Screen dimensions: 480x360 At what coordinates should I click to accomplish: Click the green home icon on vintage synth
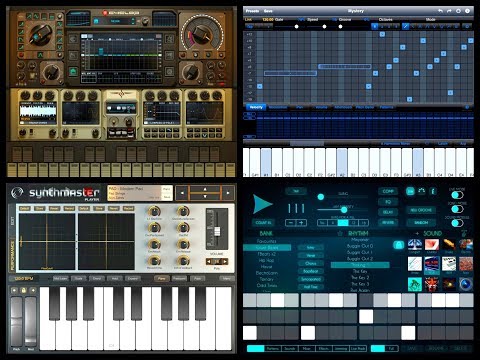pyautogui.click(x=73, y=71)
